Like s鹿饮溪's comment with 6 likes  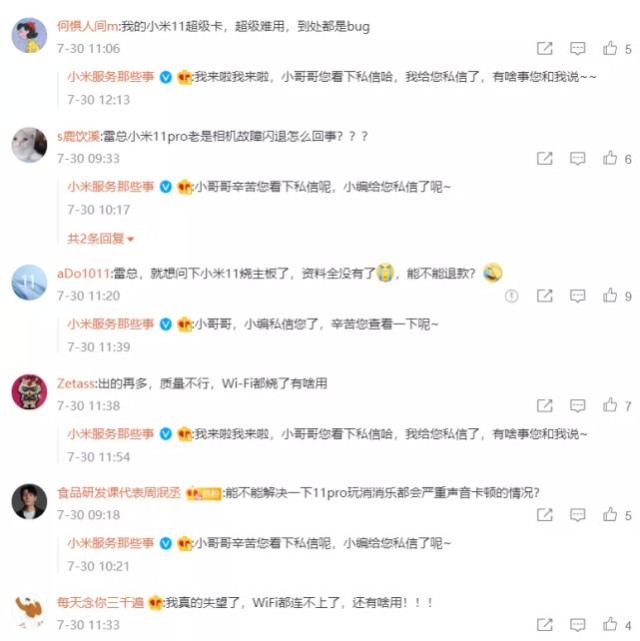610,158
